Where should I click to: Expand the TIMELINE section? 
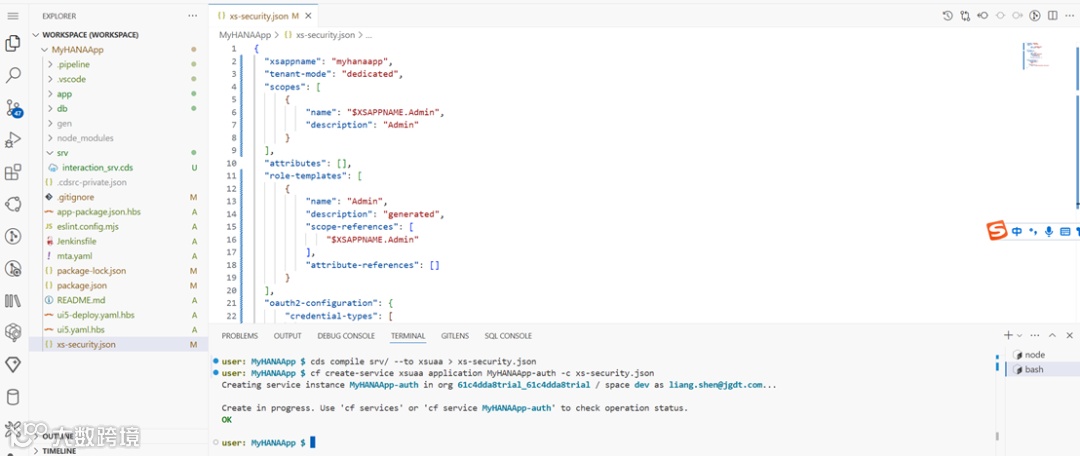click(x=59, y=451)
